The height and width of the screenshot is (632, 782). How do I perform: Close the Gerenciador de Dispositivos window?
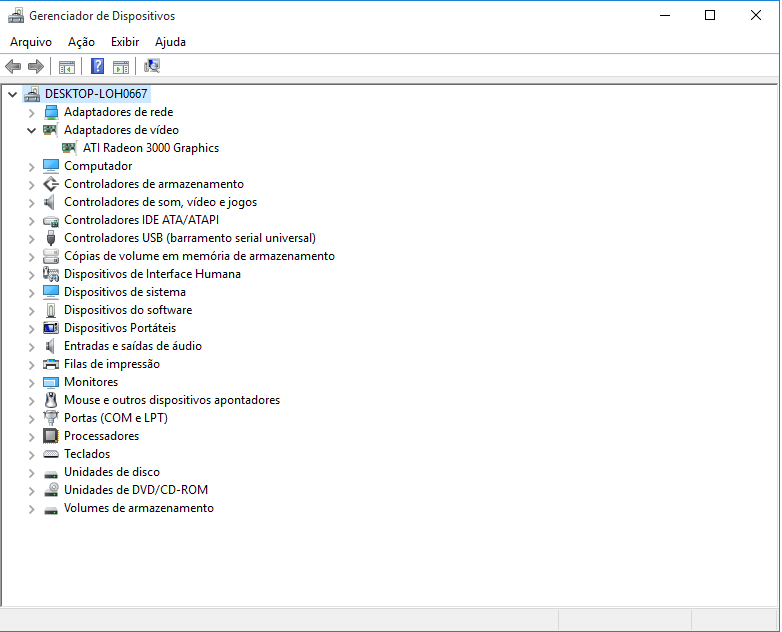[756, 15]
